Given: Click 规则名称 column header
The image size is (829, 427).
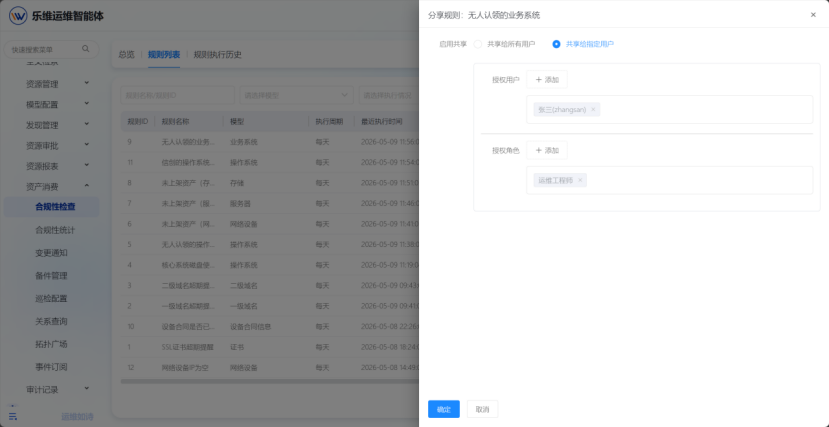Looking at the screenshot, I should pyautogui.click(x=175, y=122).
